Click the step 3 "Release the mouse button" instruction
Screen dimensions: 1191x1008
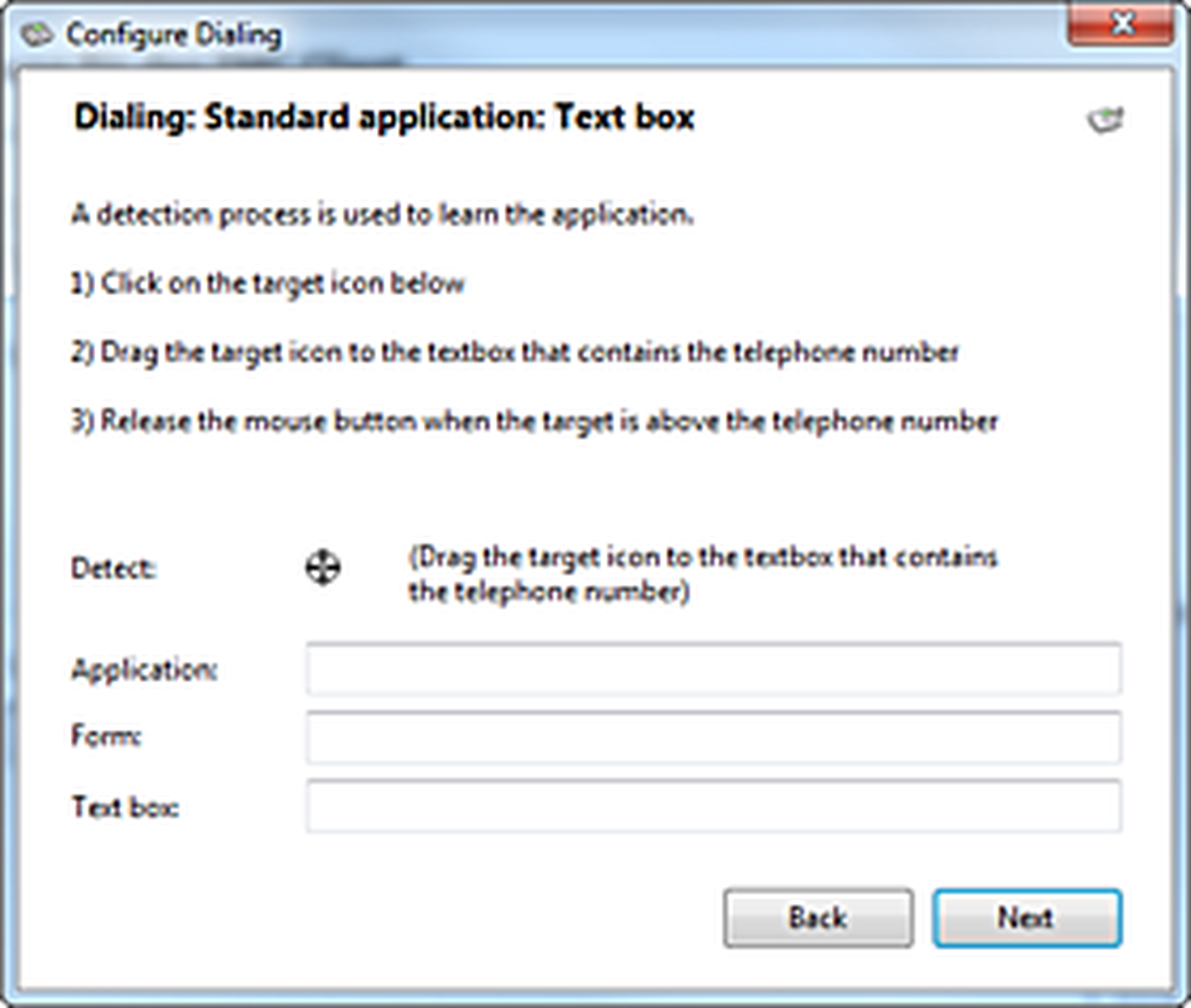pyautogui.click(x=534, y=422)
